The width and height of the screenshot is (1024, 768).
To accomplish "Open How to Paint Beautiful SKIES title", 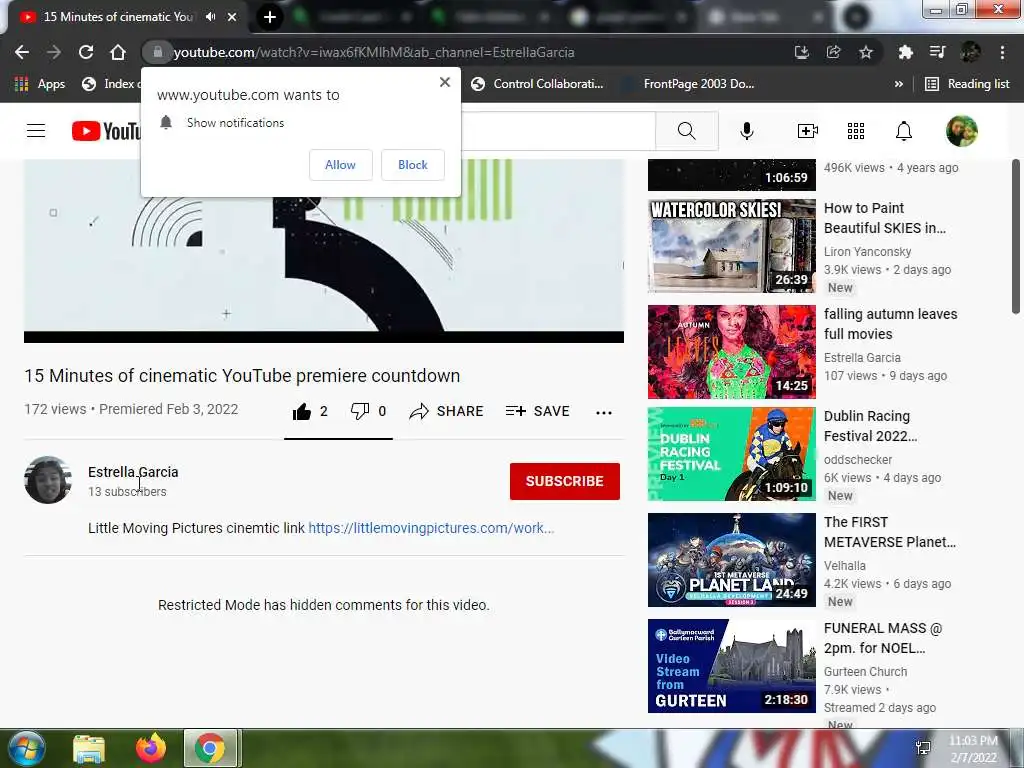I will 885,218.
